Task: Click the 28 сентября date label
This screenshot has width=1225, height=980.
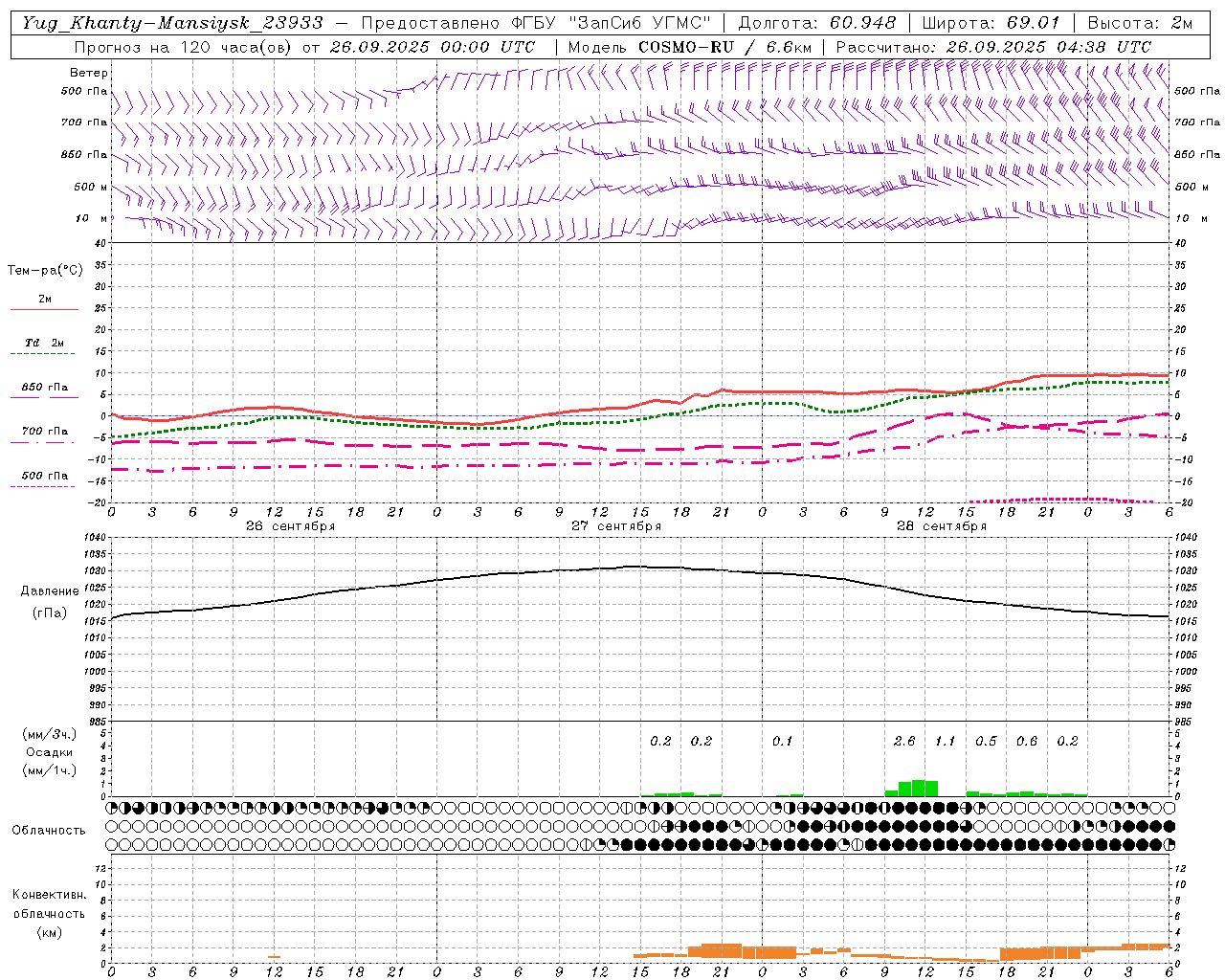Action: tap(941, 526)
